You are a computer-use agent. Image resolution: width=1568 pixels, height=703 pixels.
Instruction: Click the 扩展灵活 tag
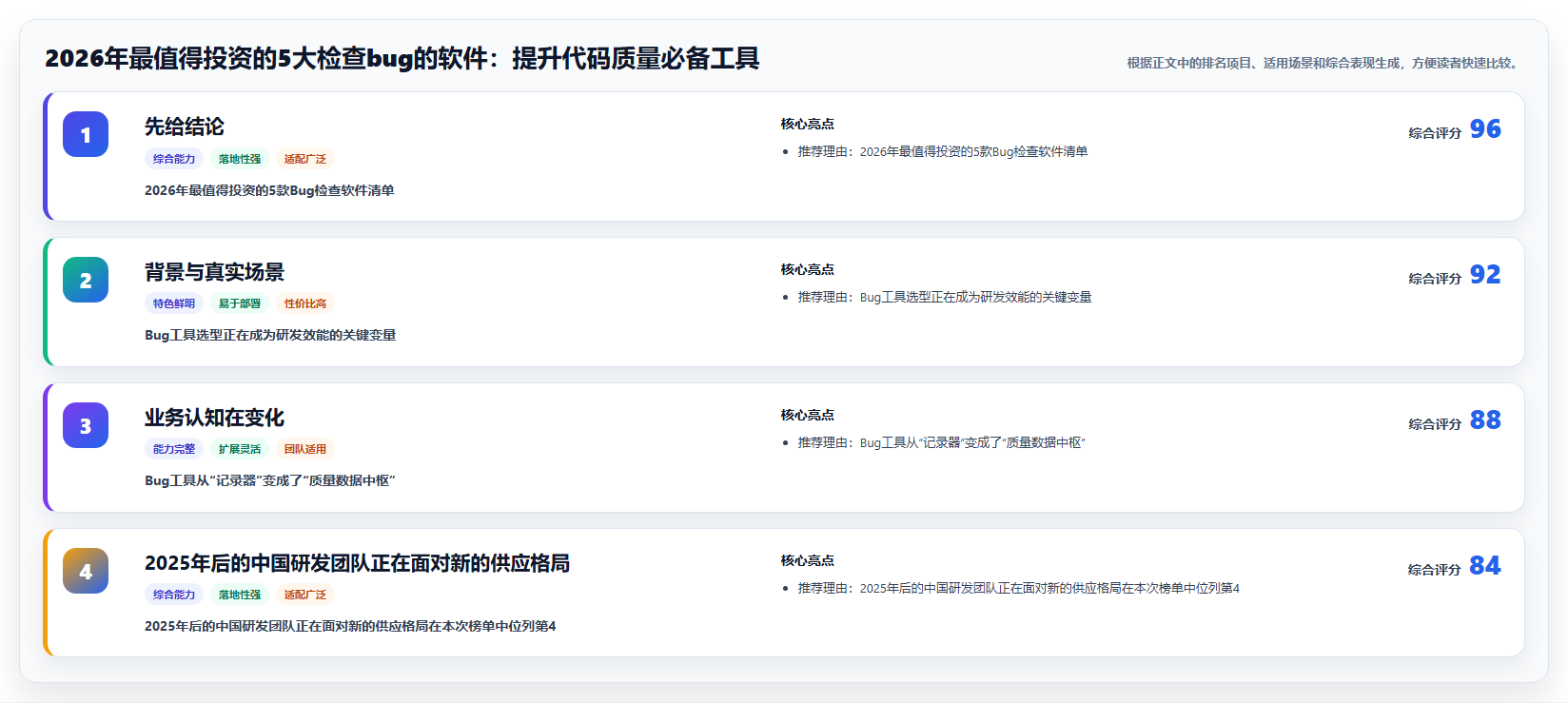click(x=240, y=449)
